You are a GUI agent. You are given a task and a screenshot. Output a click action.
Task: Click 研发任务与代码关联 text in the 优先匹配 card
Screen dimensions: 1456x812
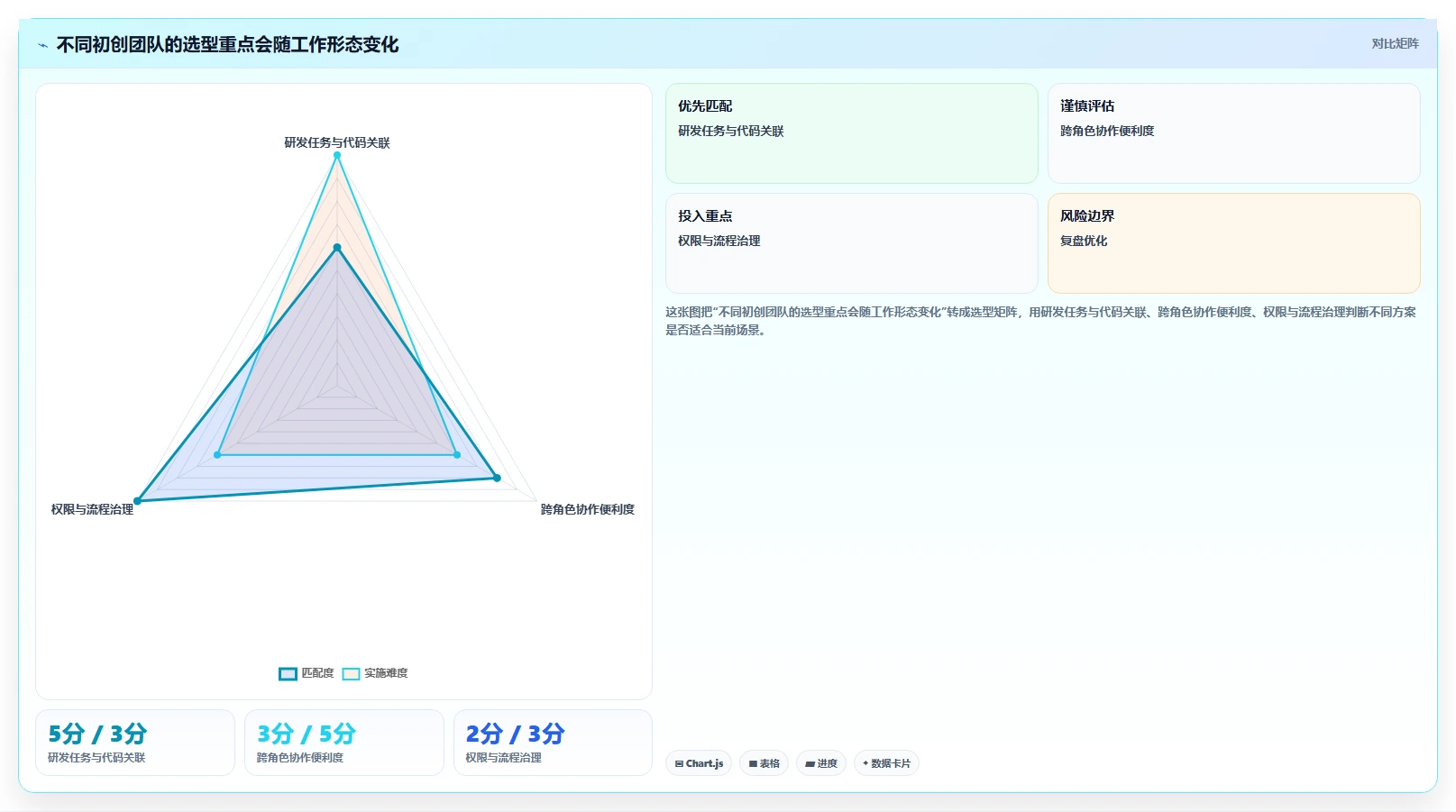(731, 131)
